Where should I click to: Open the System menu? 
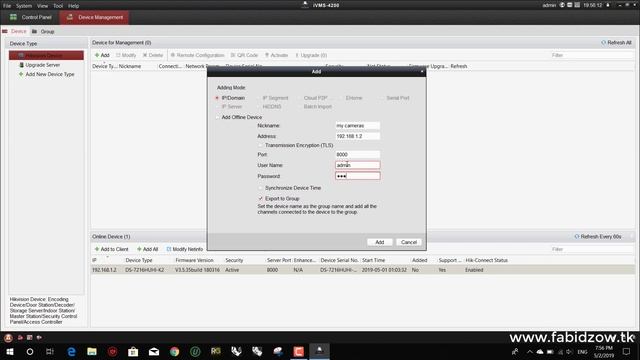pyautogui.click(x=24, y=6)
